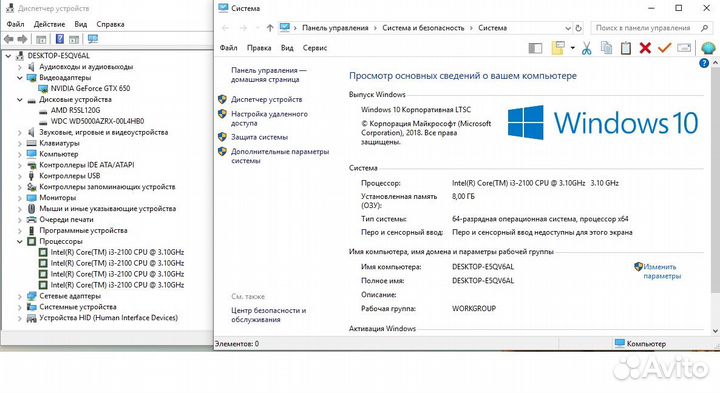Click show/hide console tree icon in Device Manager
This screenshot has width=720, height=393.
click(x=41, y=39)
